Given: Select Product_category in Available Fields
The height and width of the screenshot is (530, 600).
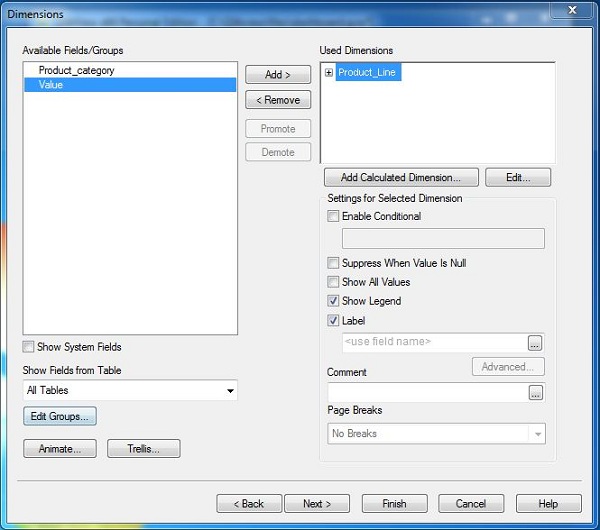Looking at the screenshot, I should (76, 70).
